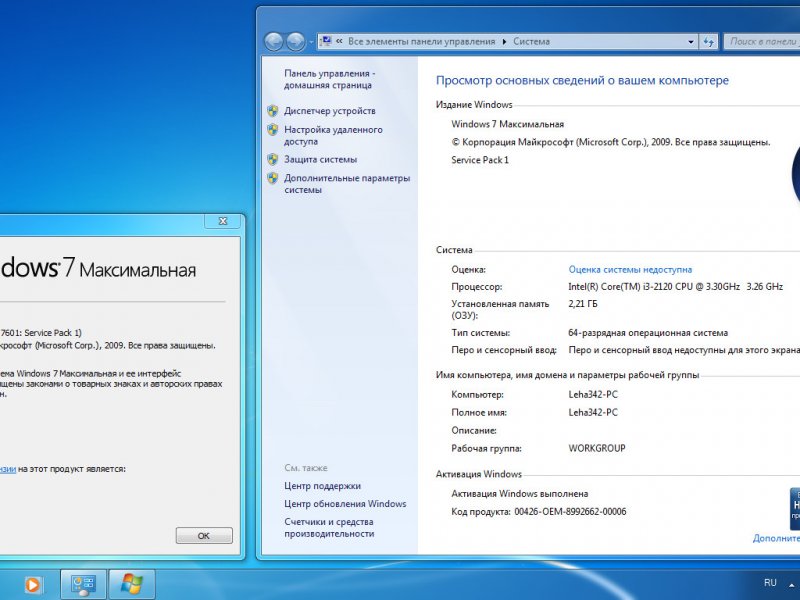Open 'Настройка удаленного доступа' link
800x600 pixels.
point(333,135)
